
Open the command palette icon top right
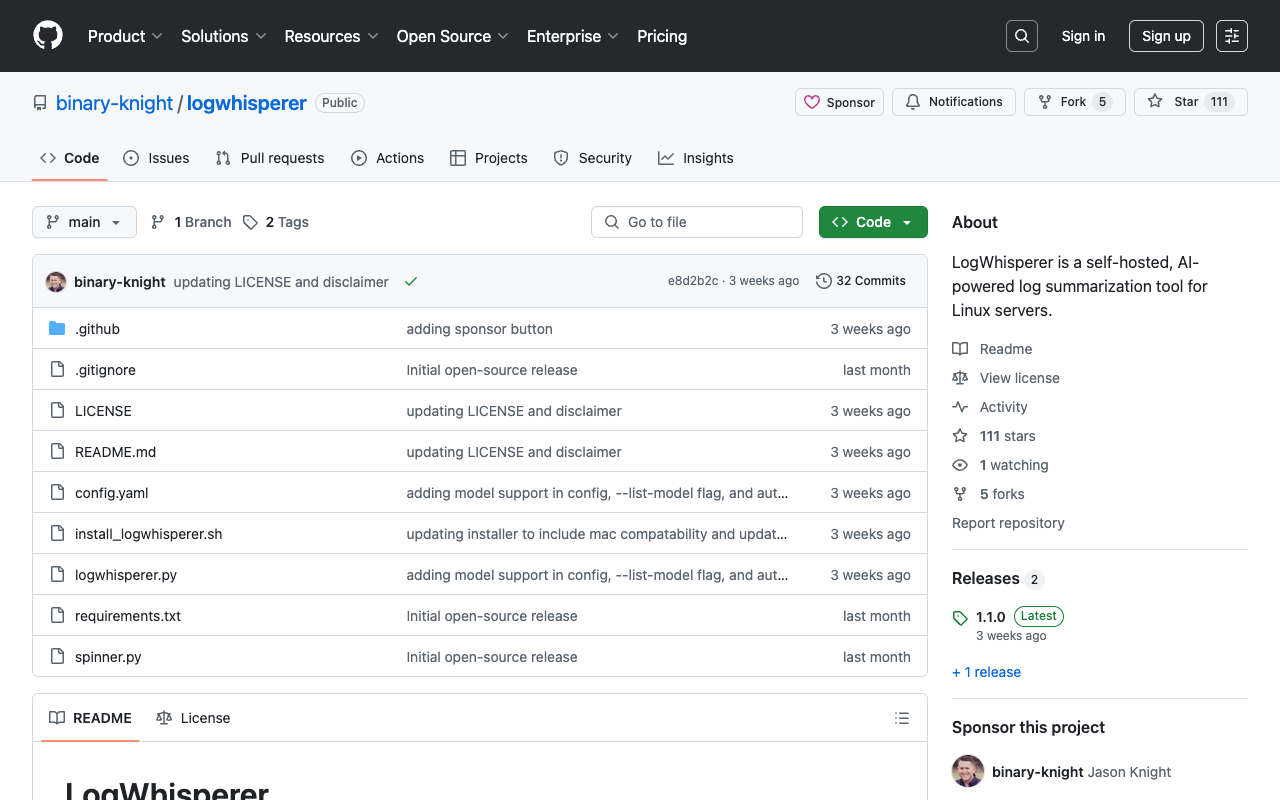[1231, 35]
